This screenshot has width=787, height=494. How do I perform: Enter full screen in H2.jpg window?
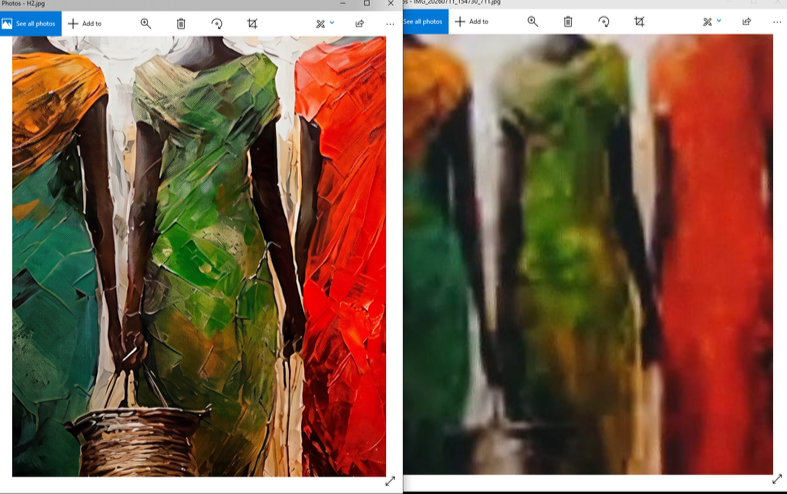(x=390, y=481)
